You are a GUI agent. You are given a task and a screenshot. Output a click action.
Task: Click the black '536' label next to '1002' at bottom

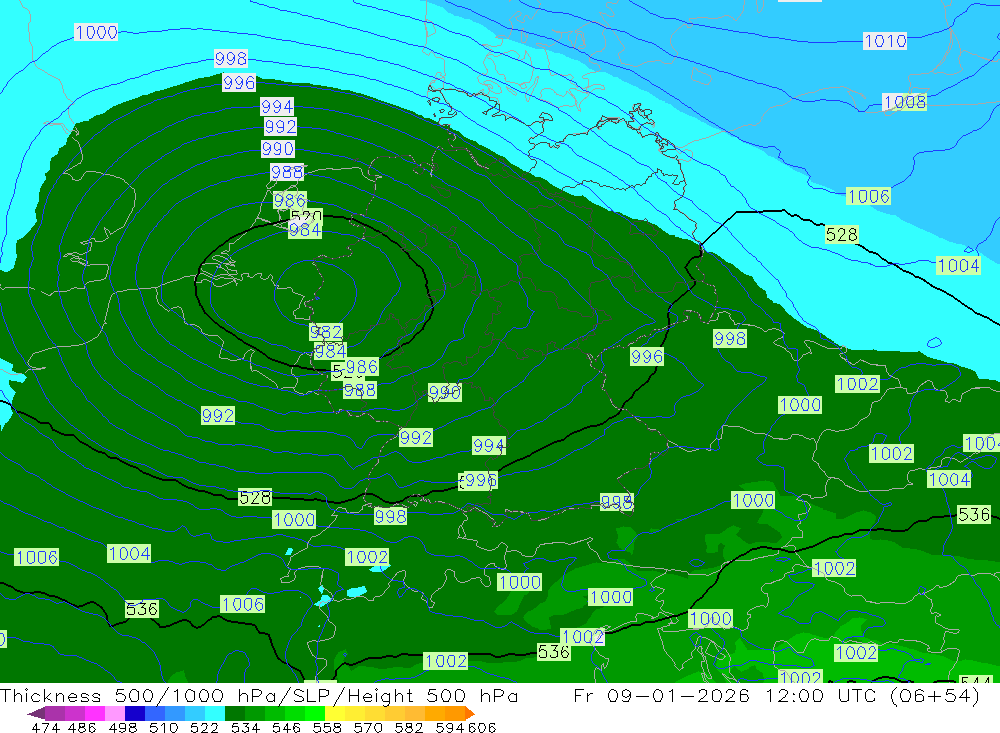(x=553, y=652)
